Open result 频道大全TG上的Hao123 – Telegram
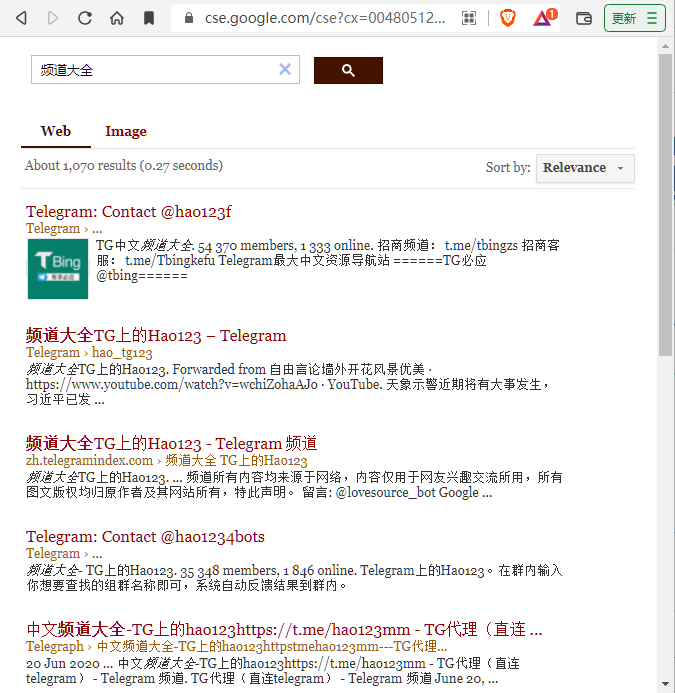Screen dimensions: 675x693 pos(156,335)
